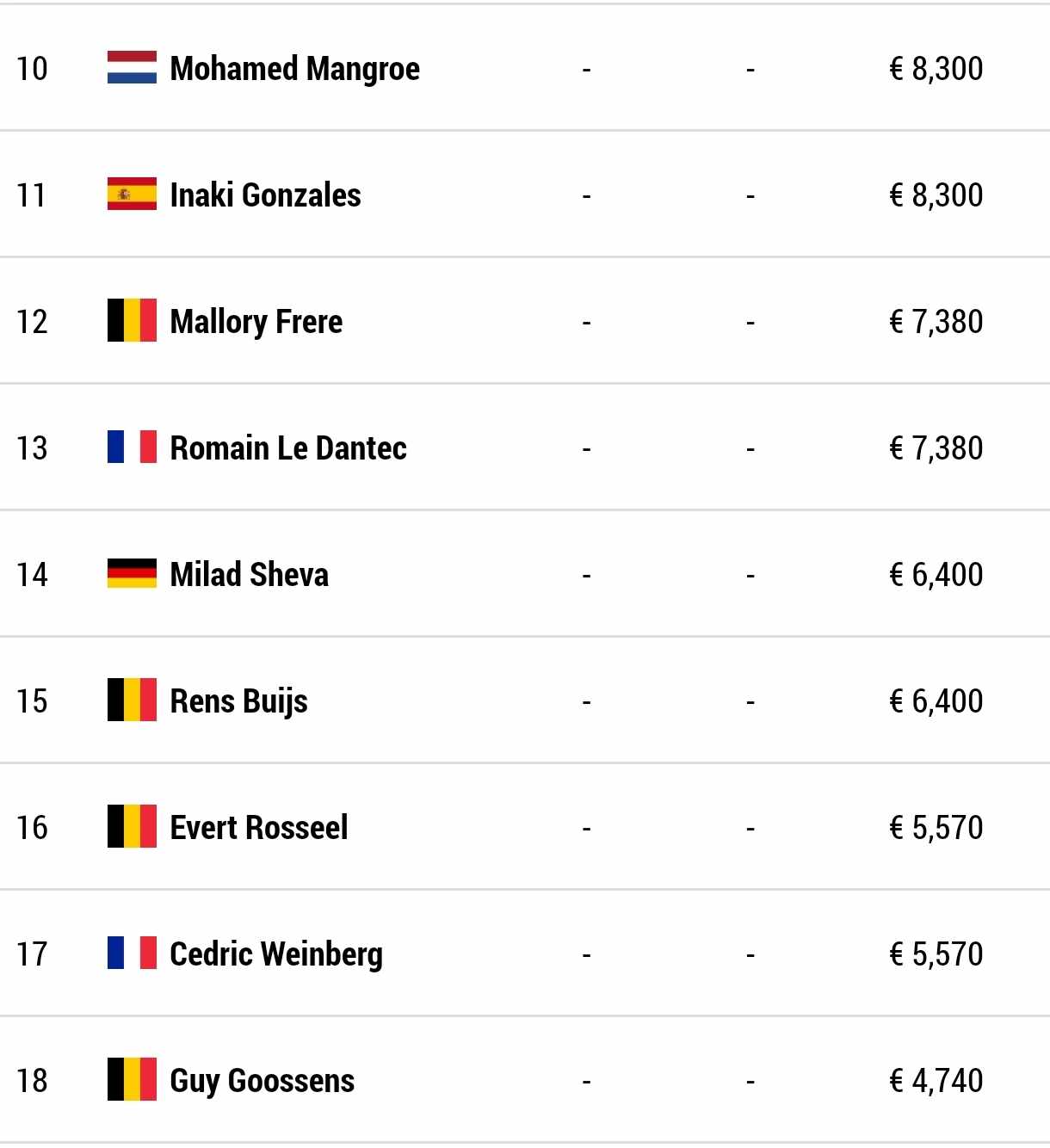Click the Belgium flag beside Mallory Frere
Image resolution: width=1050 pixels, height=1148 pixels.
pos(132,321)
